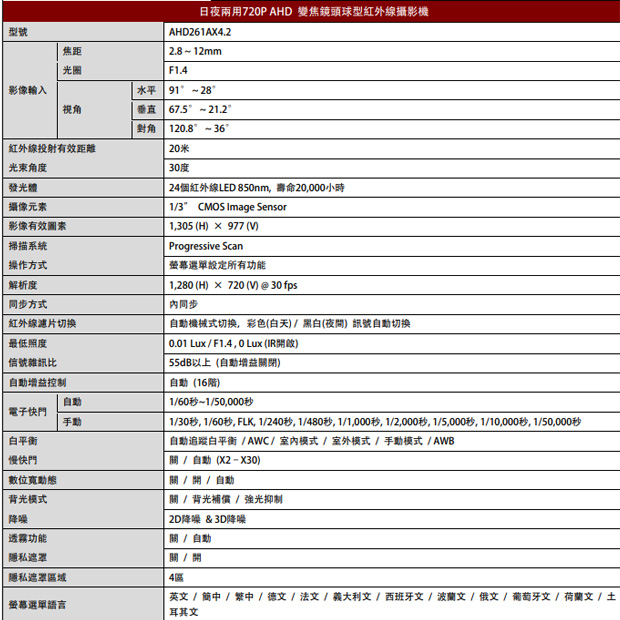Click the red title header of the table
620x620 pixels.
click(x=310, y=12)
